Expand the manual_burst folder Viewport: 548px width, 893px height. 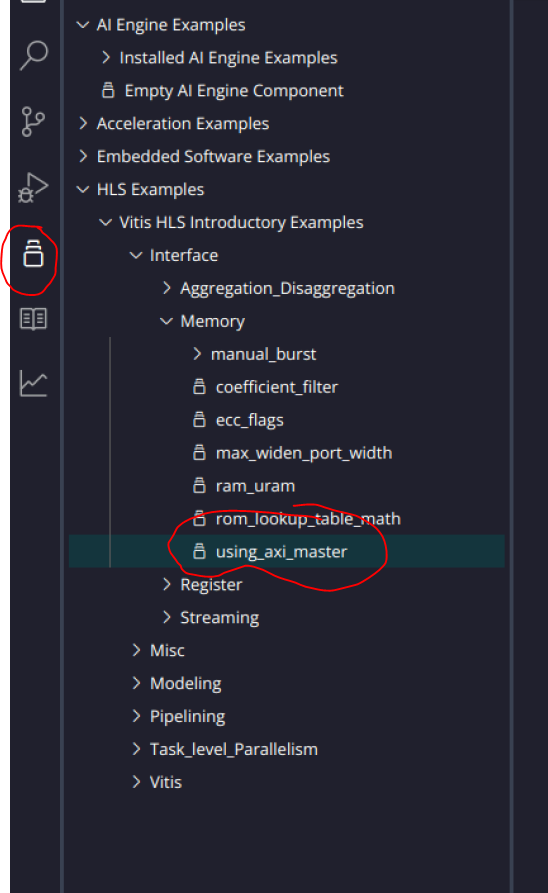197,354
